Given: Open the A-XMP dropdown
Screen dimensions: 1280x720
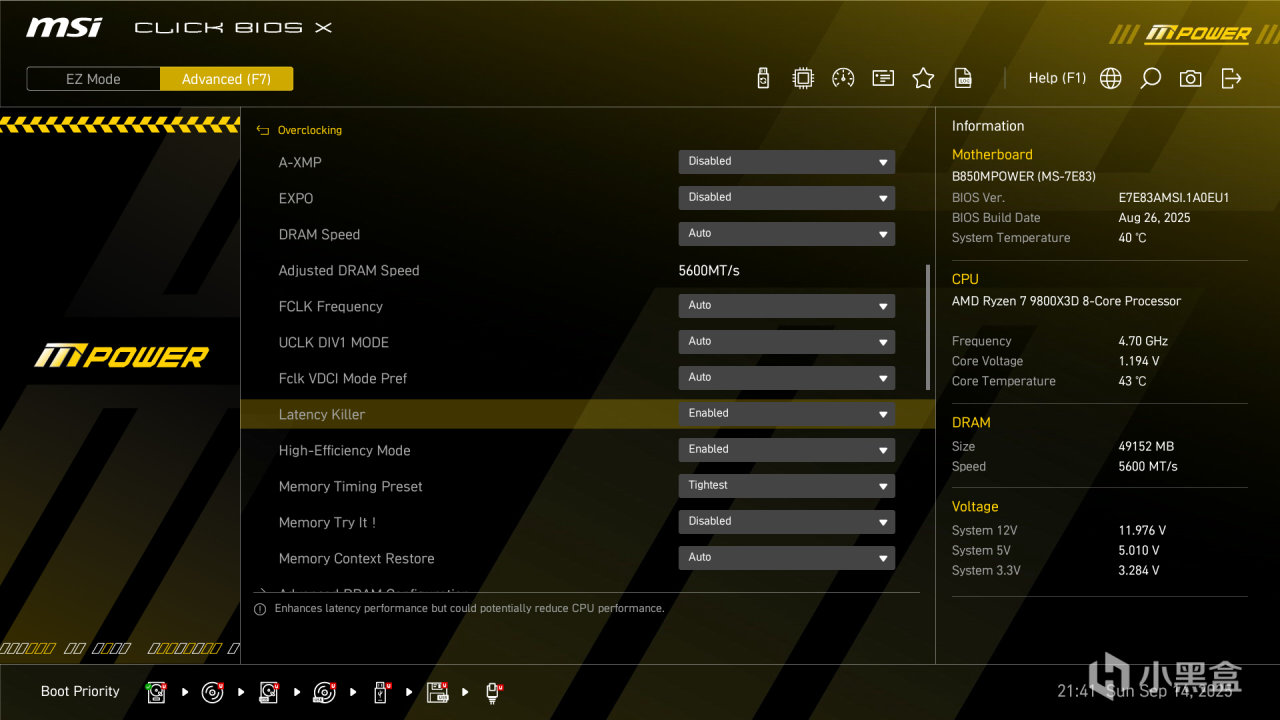Looking at the screenshot, I should [x=787, y=162].
